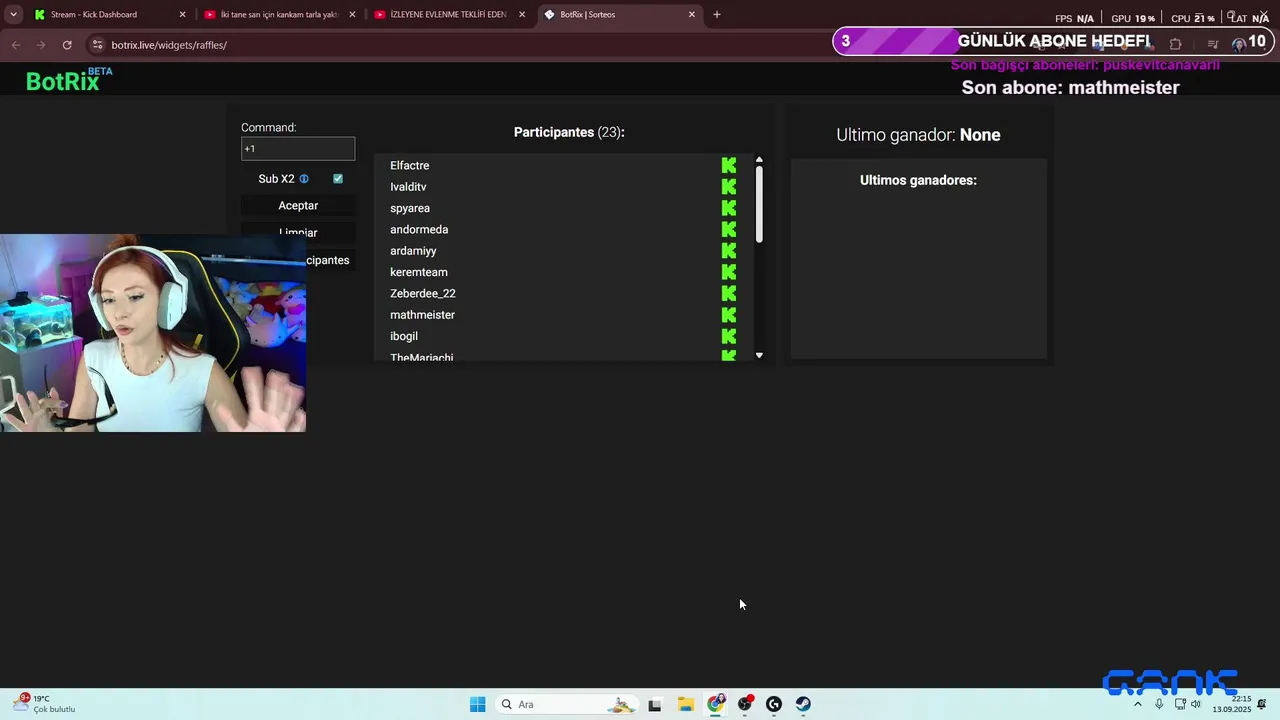Click the Kick icon beside Zeberdee_22

(x=729, y=294)
